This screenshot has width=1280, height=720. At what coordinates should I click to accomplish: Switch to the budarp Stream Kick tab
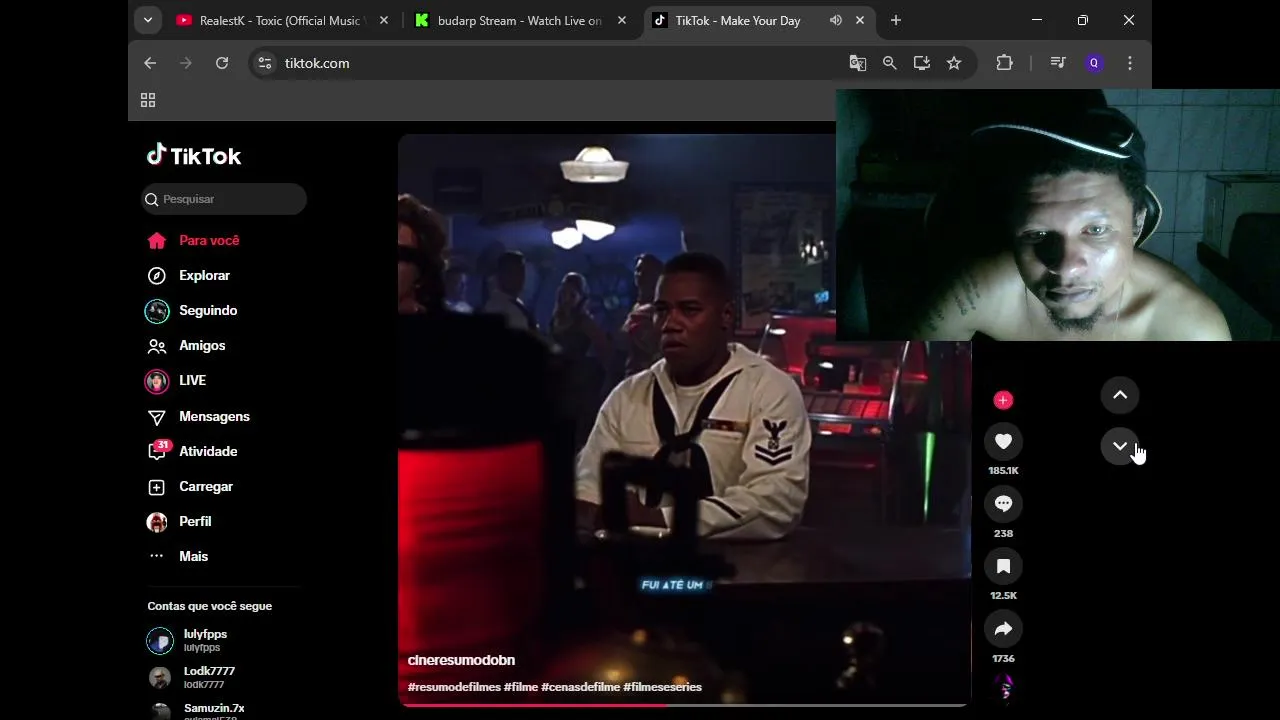(520, 20)
